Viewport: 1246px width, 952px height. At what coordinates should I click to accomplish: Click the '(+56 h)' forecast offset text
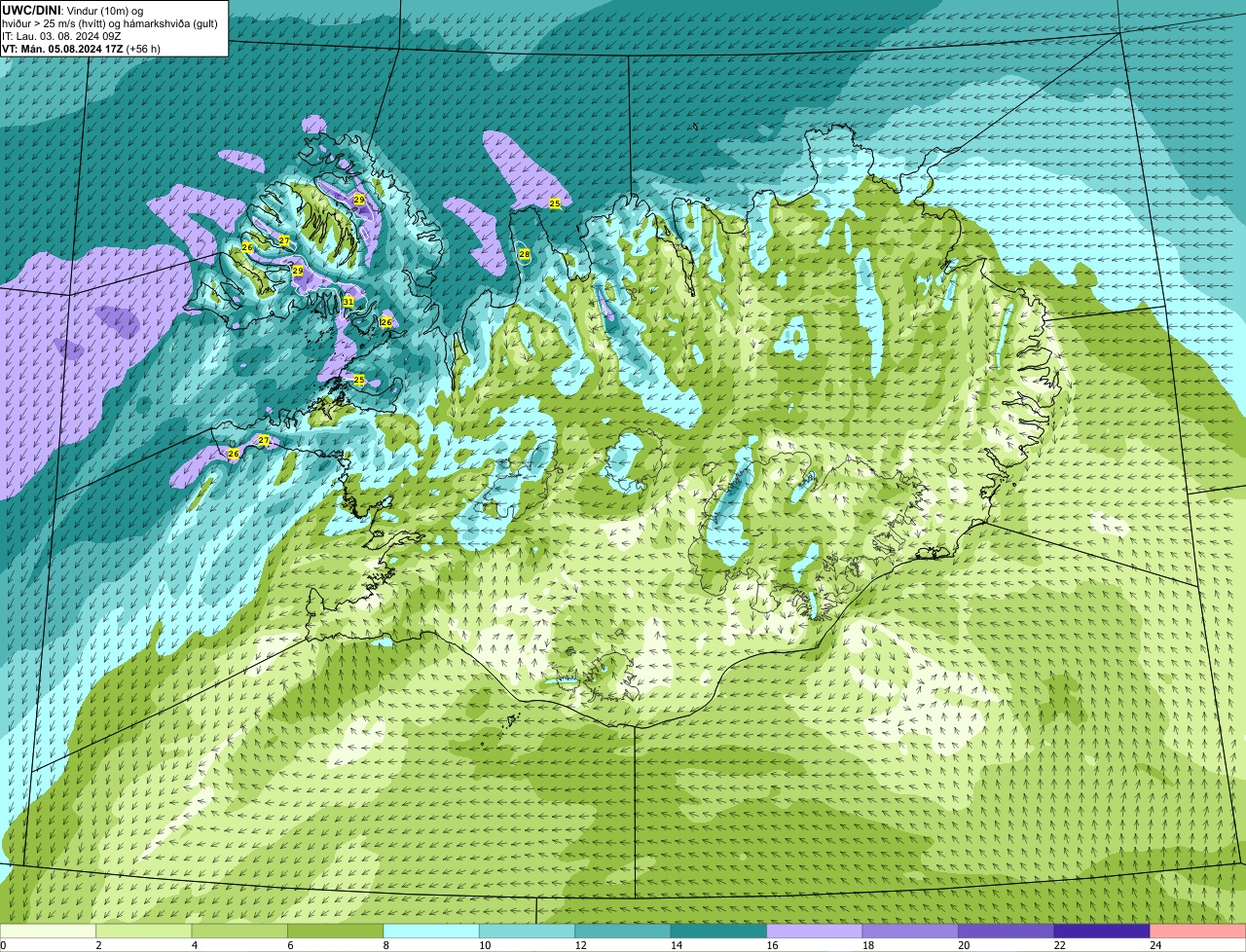(143, 49)
